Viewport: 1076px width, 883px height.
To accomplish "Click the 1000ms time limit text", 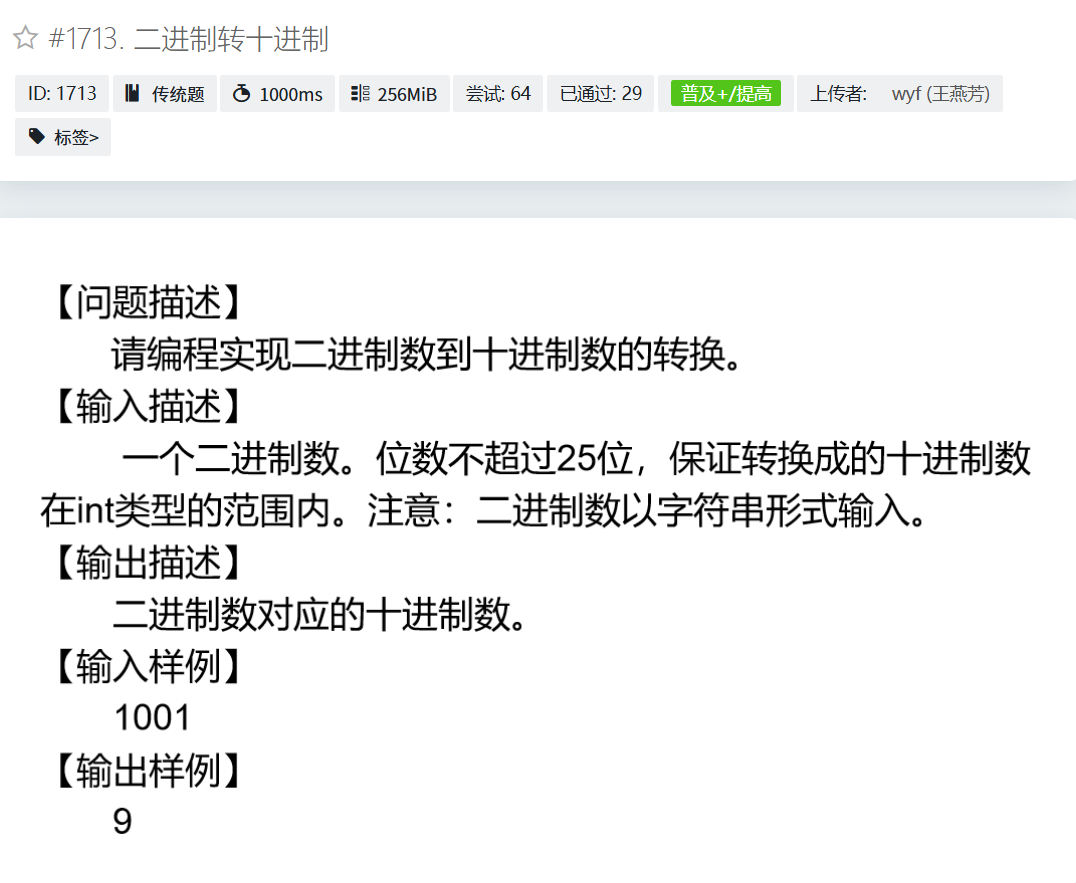I will tap(290, 94).
